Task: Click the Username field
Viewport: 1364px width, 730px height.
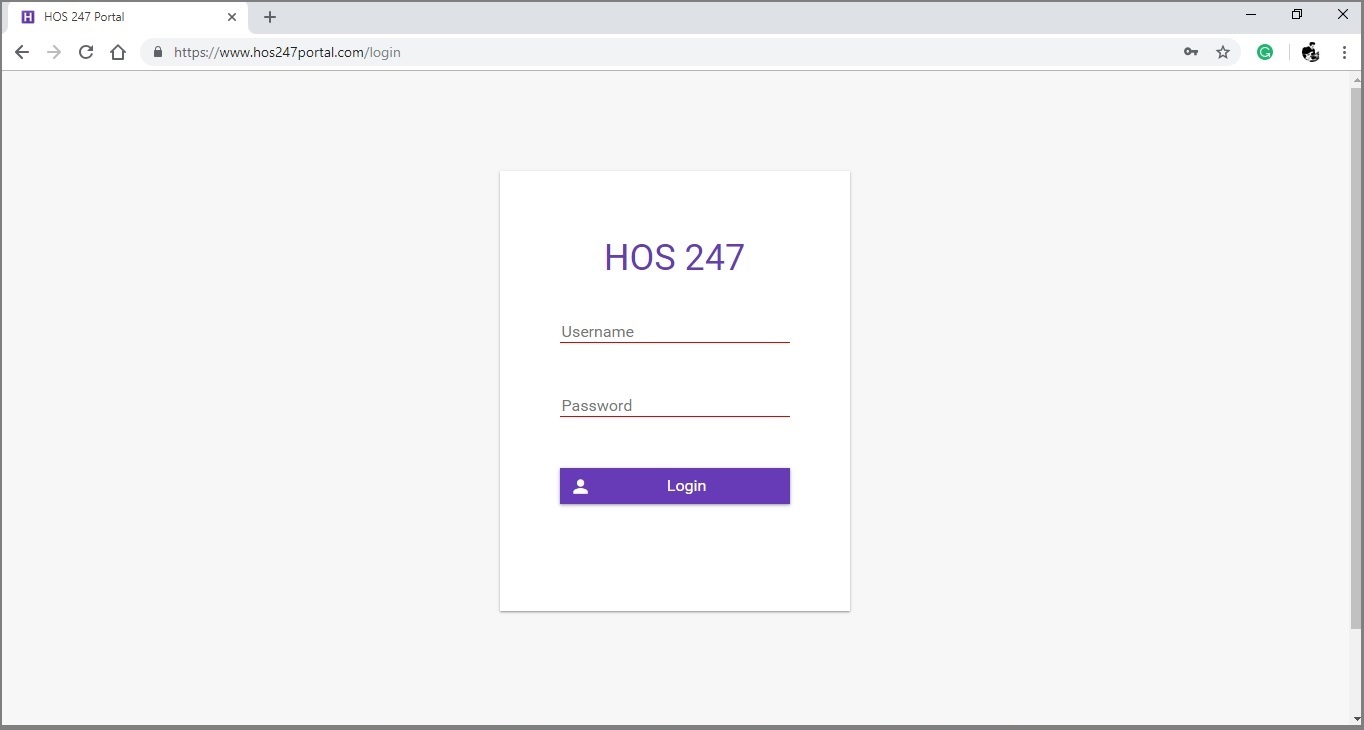Action: click(x=675, y=332)
